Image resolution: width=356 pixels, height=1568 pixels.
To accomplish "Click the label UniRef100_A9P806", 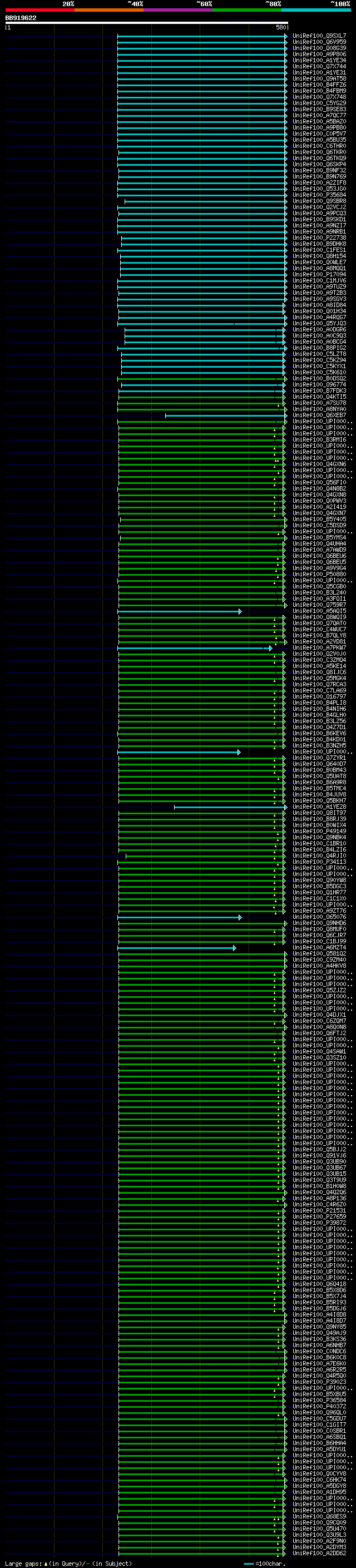I will (x=319, y=54).
